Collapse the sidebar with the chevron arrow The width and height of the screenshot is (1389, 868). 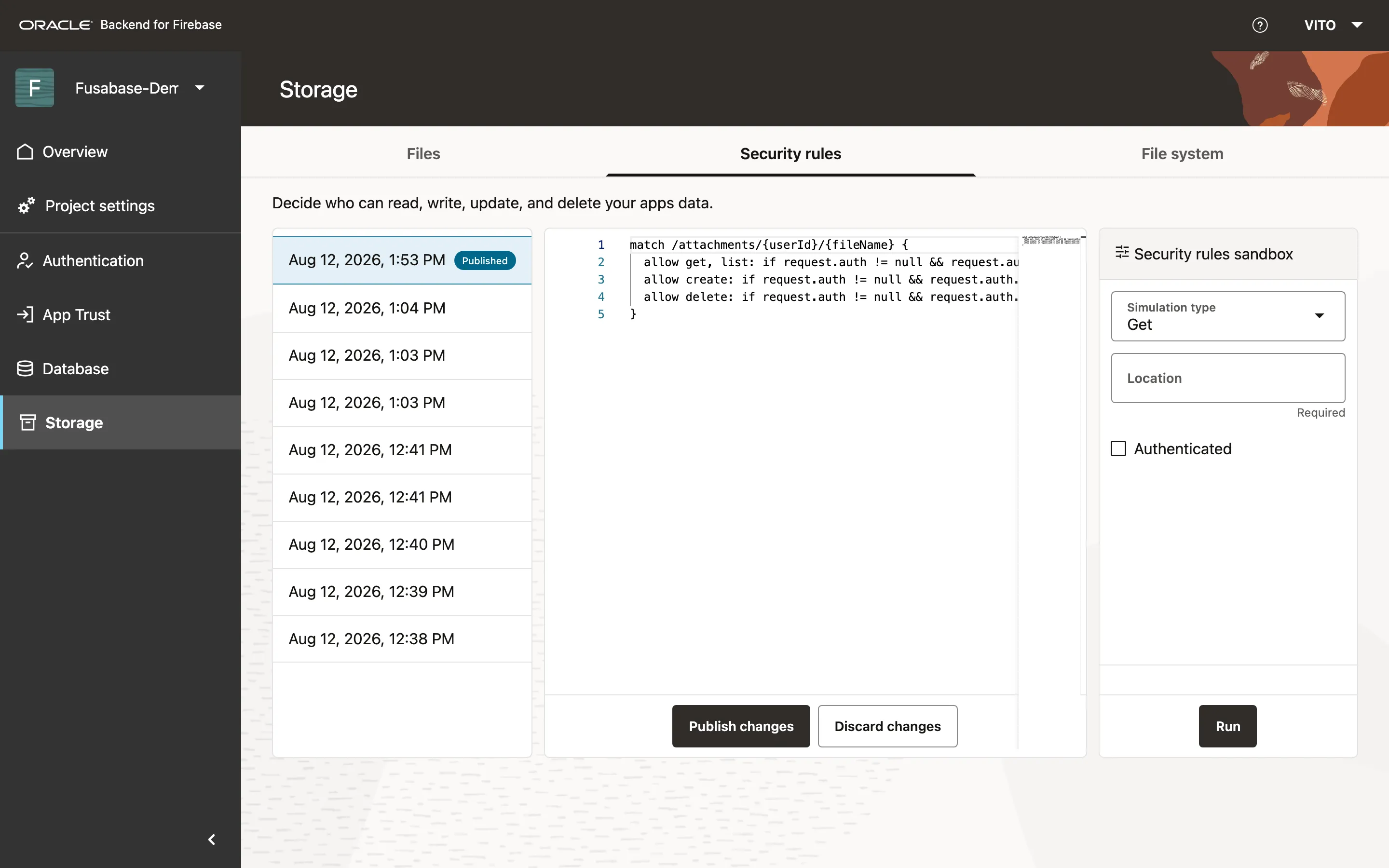pyautogui.click(x=211, y=839)
